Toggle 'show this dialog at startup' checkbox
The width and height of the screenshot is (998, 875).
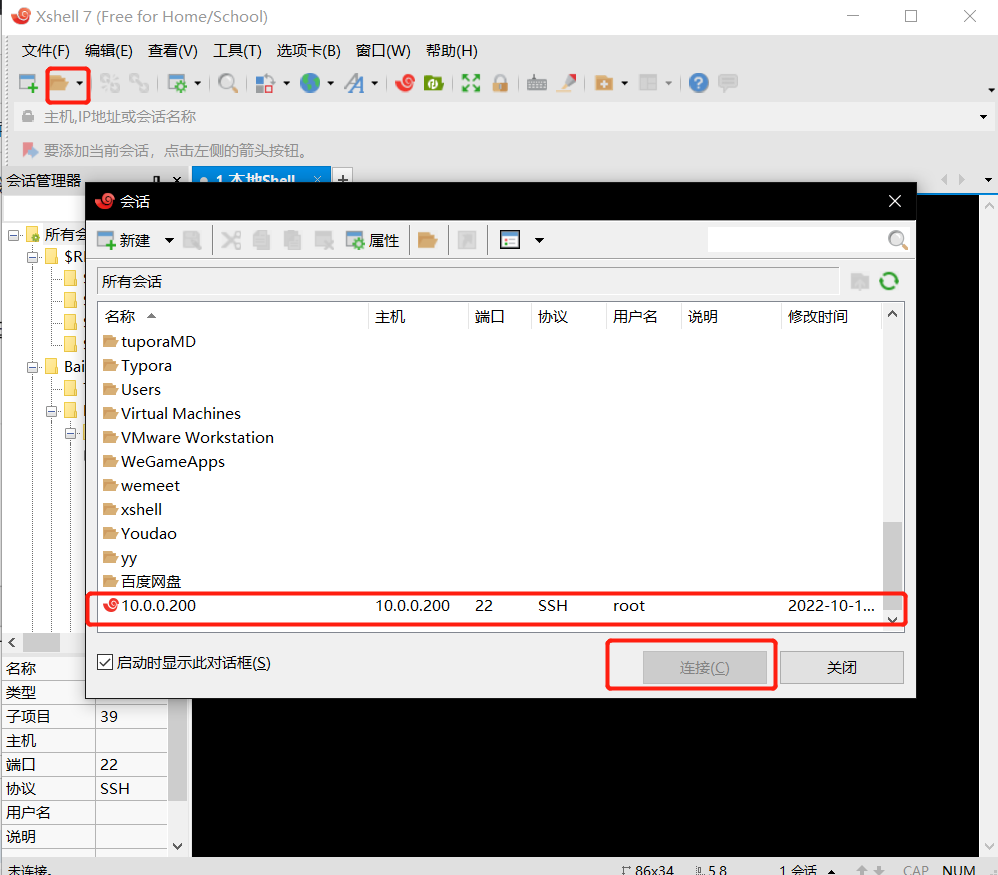105,662
